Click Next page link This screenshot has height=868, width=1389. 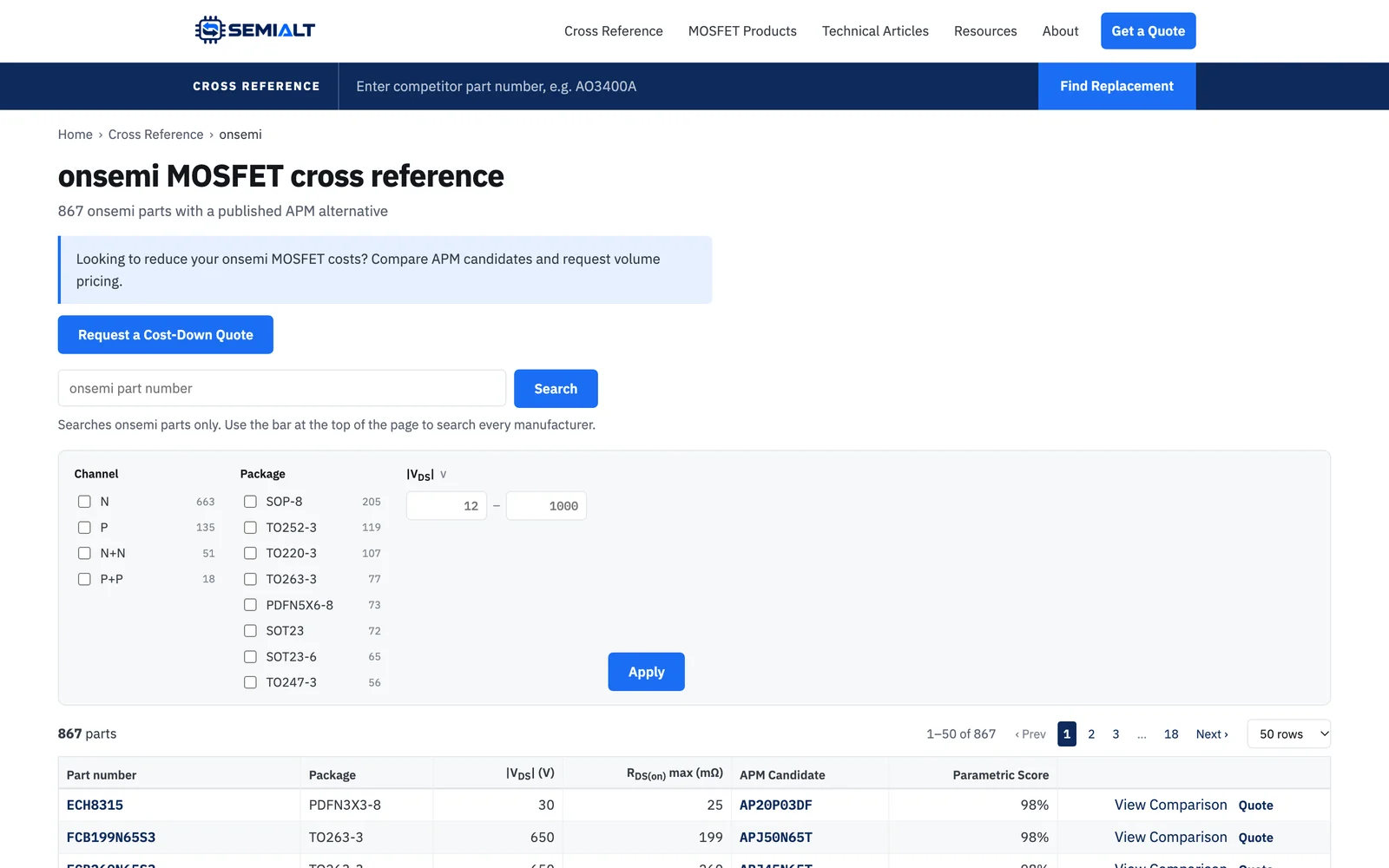click(1212, 734)
